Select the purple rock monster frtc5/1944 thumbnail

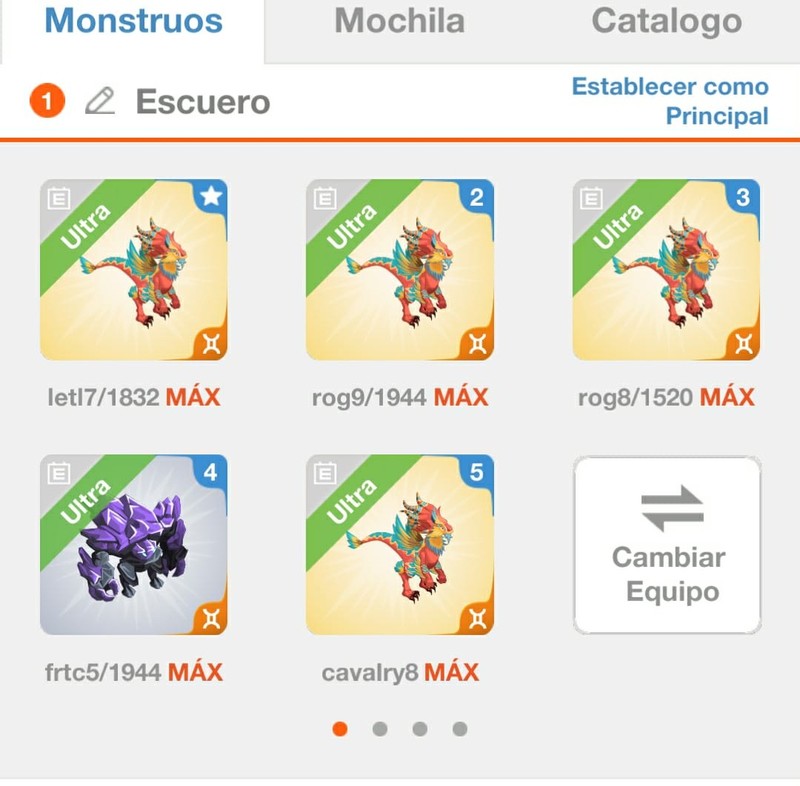[x=134, y=545]
